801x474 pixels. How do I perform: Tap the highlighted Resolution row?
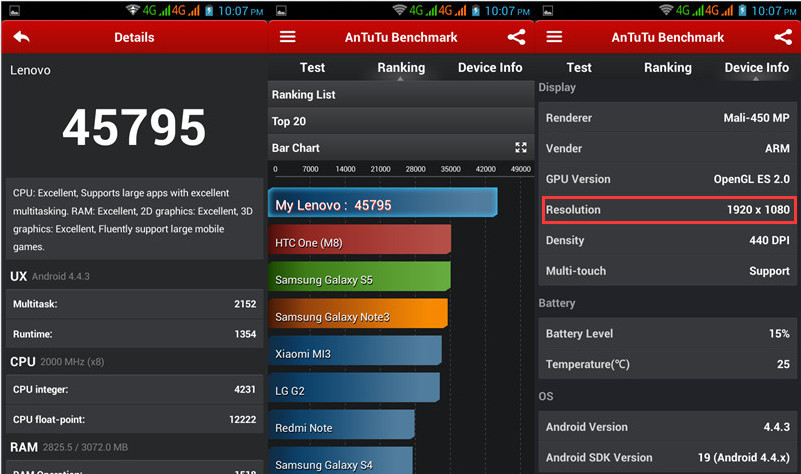tap(667, 210)
